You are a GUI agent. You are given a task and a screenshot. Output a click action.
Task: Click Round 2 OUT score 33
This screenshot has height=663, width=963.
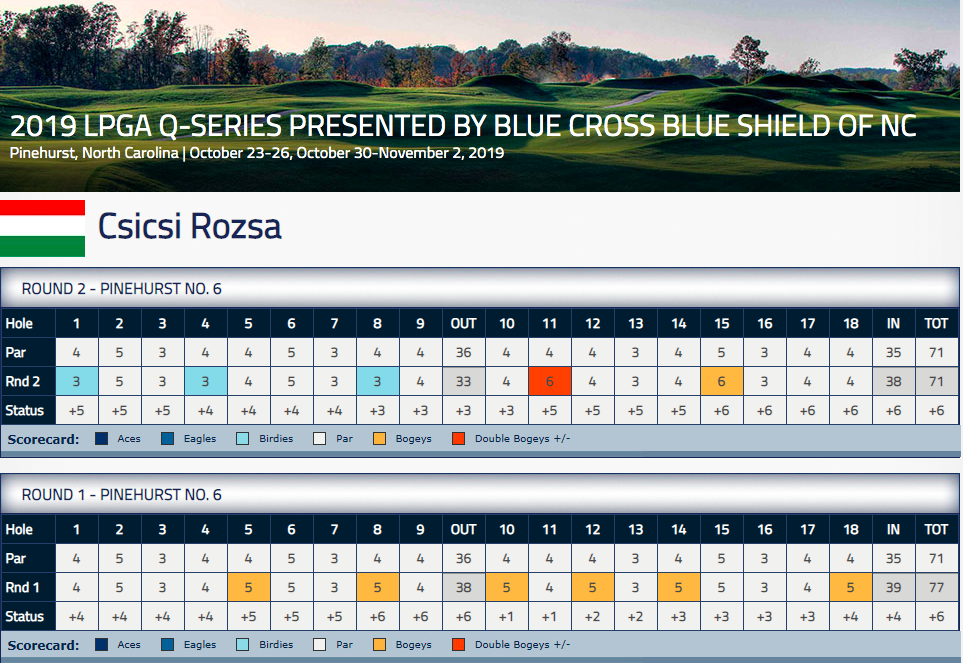[x=463, y=381]
